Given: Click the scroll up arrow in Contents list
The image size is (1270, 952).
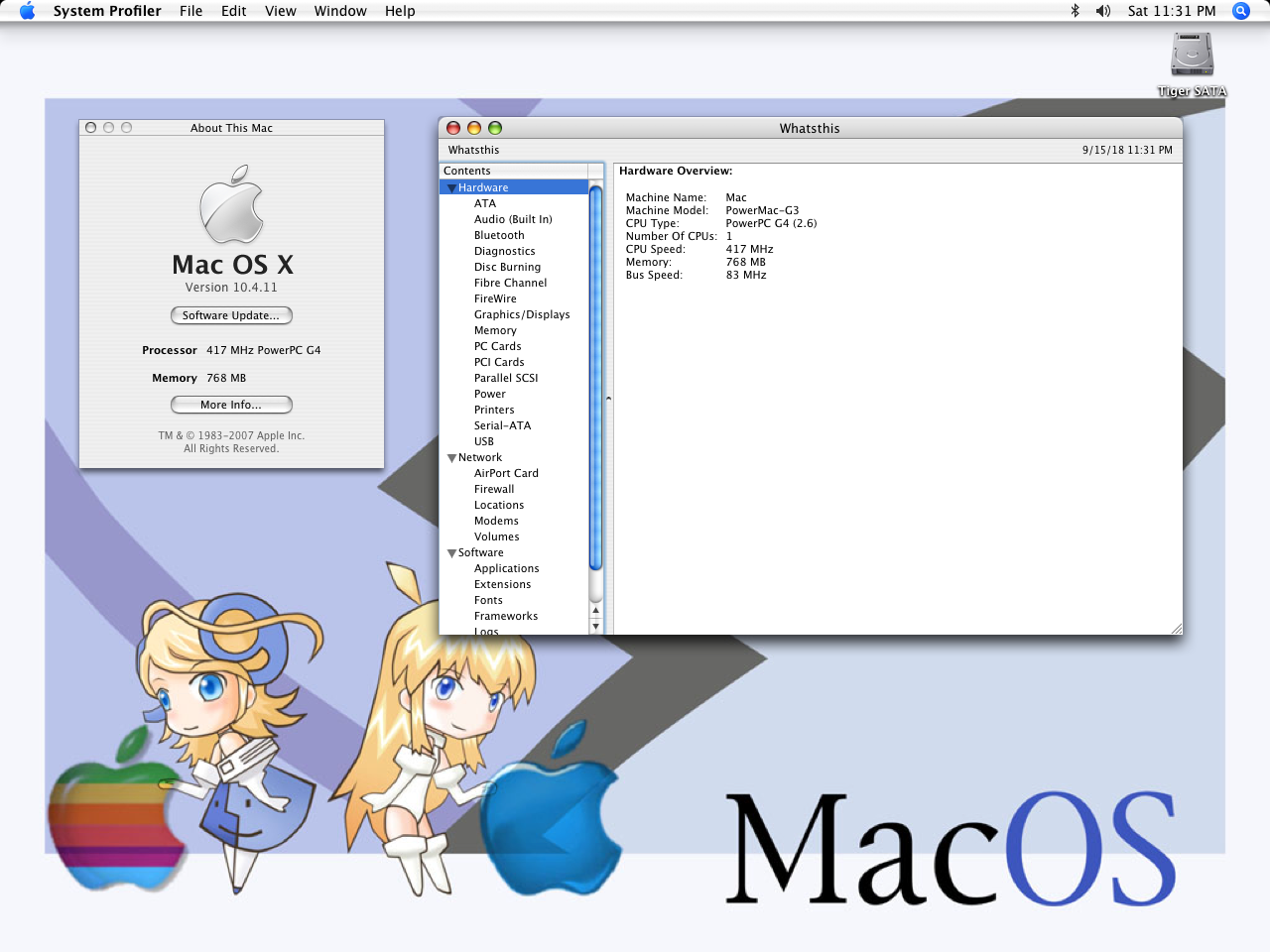Looking at the screenshot, I should 596,611.
